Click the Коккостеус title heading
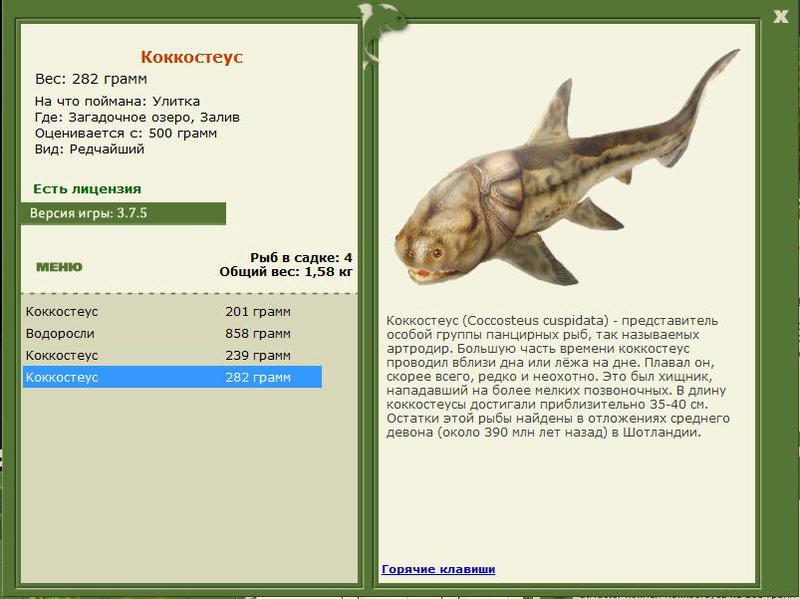 click(192, 57)
